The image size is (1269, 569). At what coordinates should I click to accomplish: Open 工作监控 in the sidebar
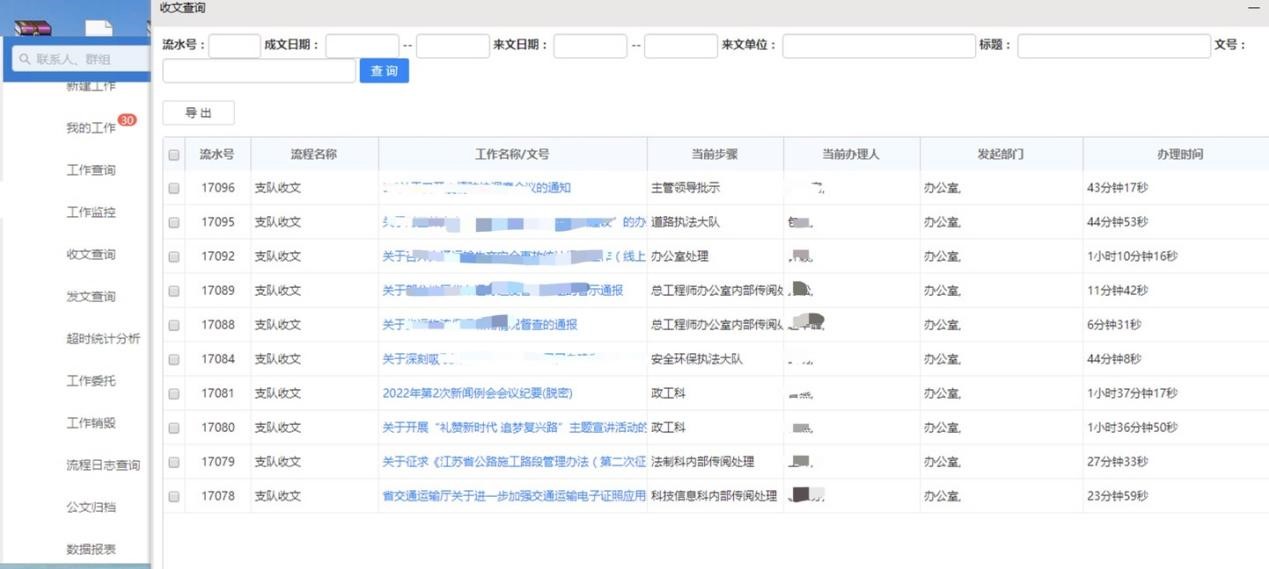point(91,212)
